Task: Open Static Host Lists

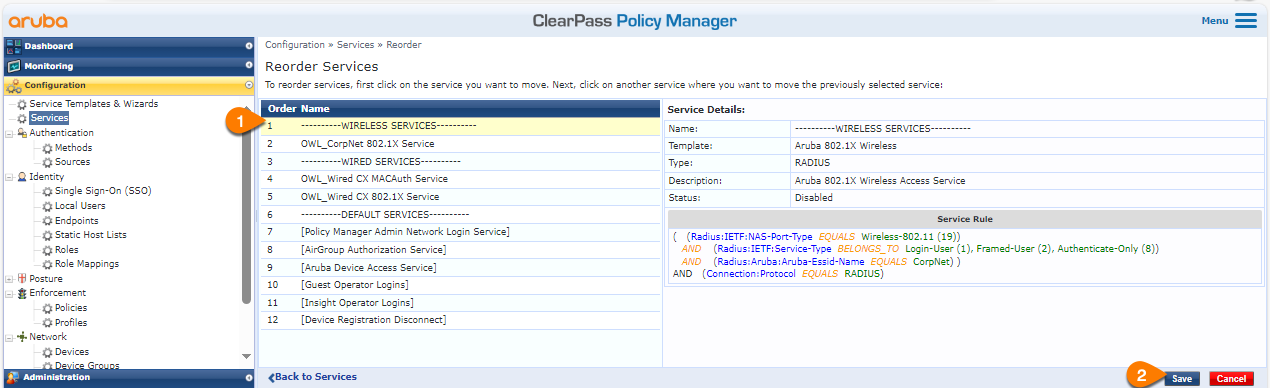Action: click(x=91, y=235)
